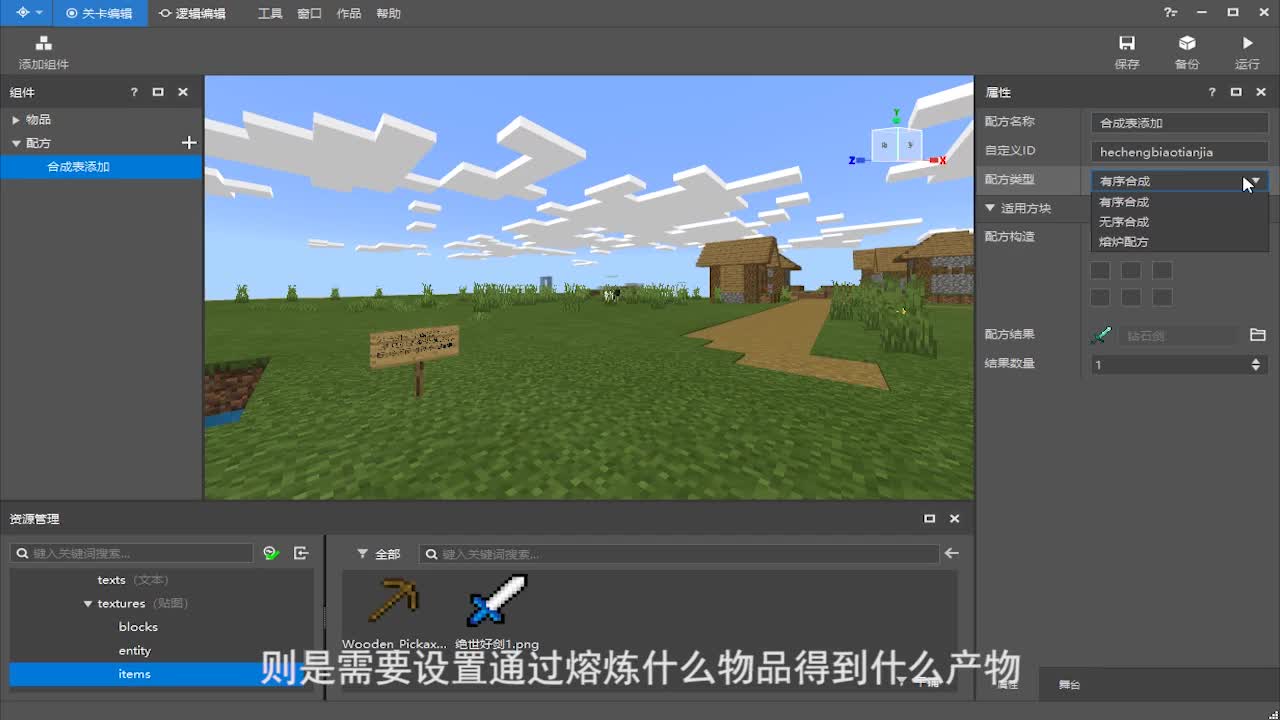Choose 无序合成 option in dropdown list
The image size is (1280, 720).
point(1180,222)
